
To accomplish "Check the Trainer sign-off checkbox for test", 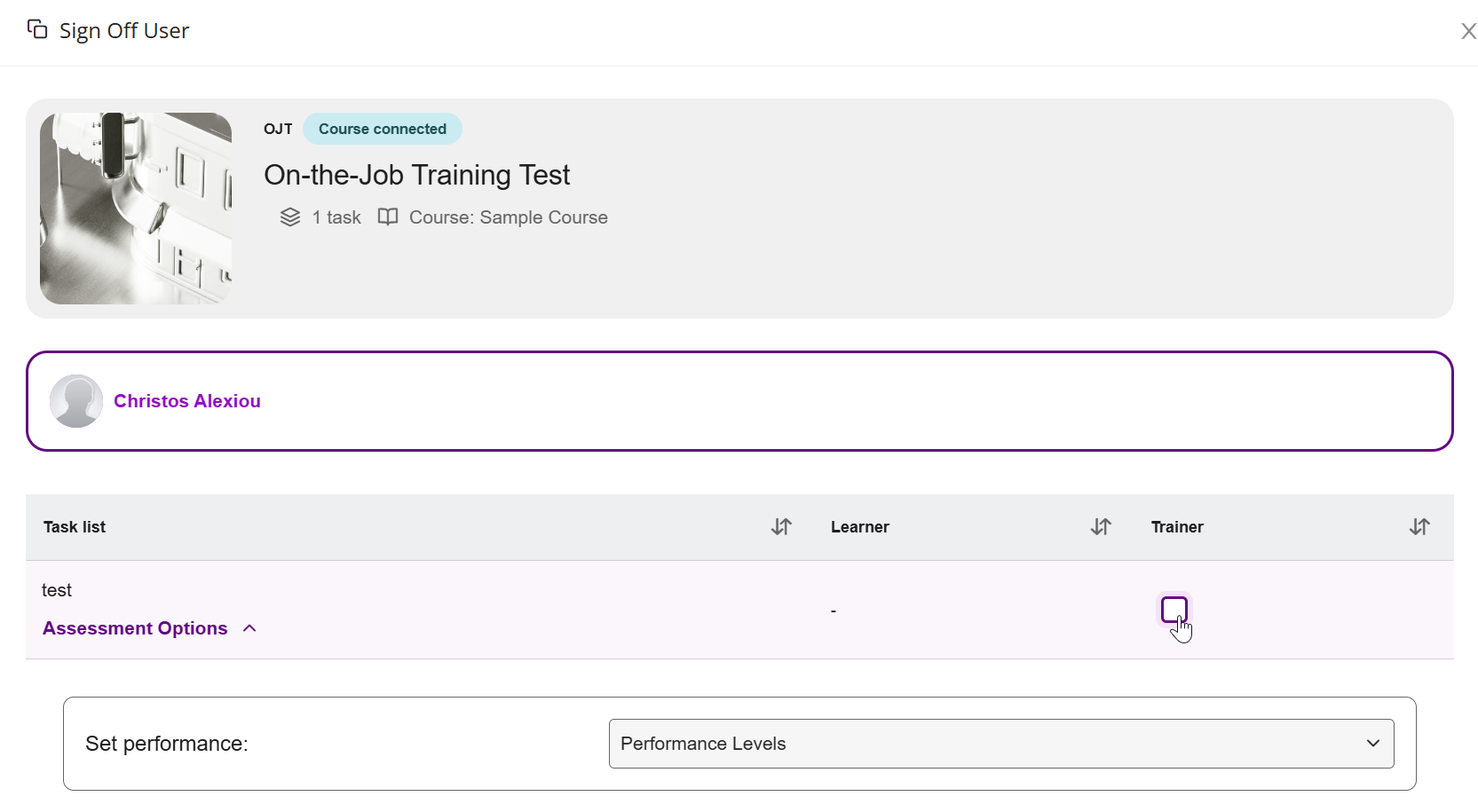I will pyautogui.click(x=1174, y=610).
